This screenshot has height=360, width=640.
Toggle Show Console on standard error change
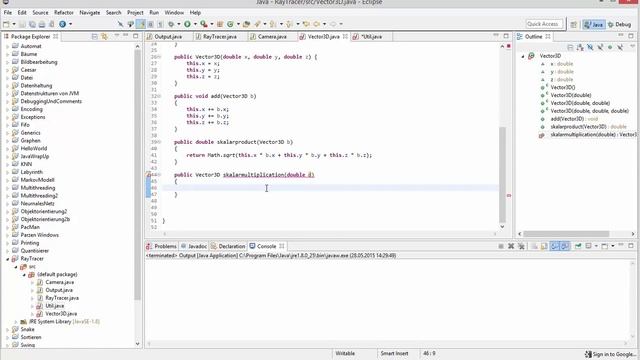click(x=565, y=246)
